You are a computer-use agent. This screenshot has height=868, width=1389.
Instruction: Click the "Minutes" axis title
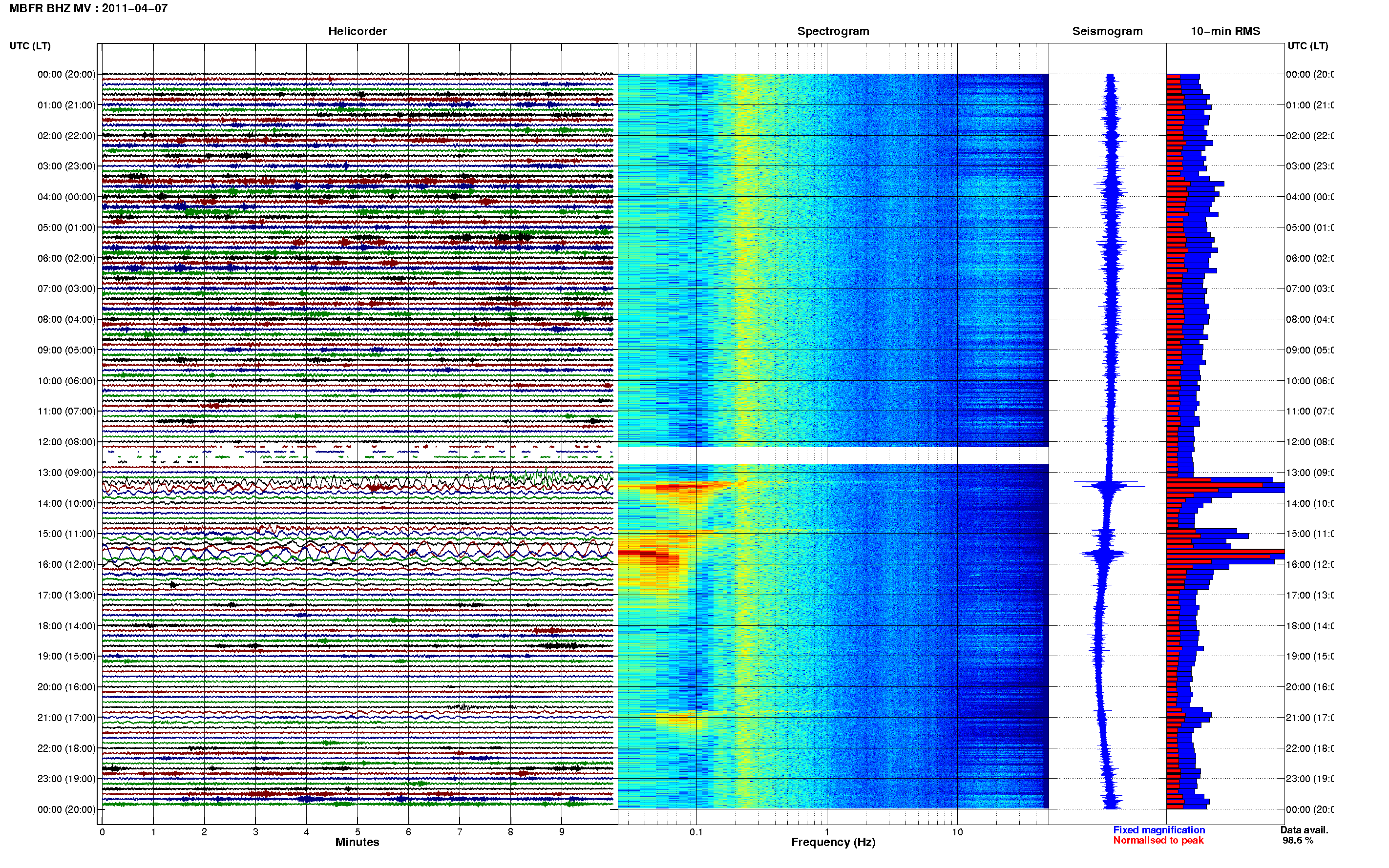(x=357, y=842)
